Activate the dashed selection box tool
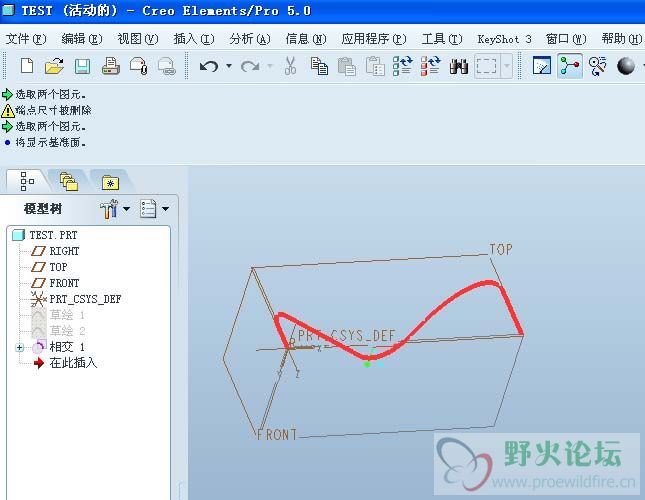 (x=487, y=66)
